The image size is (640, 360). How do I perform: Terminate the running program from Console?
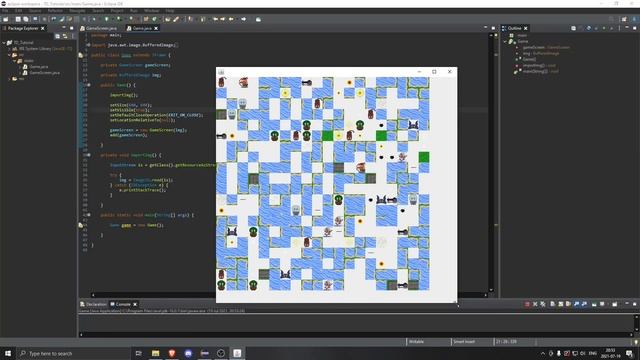coord(527,304)
